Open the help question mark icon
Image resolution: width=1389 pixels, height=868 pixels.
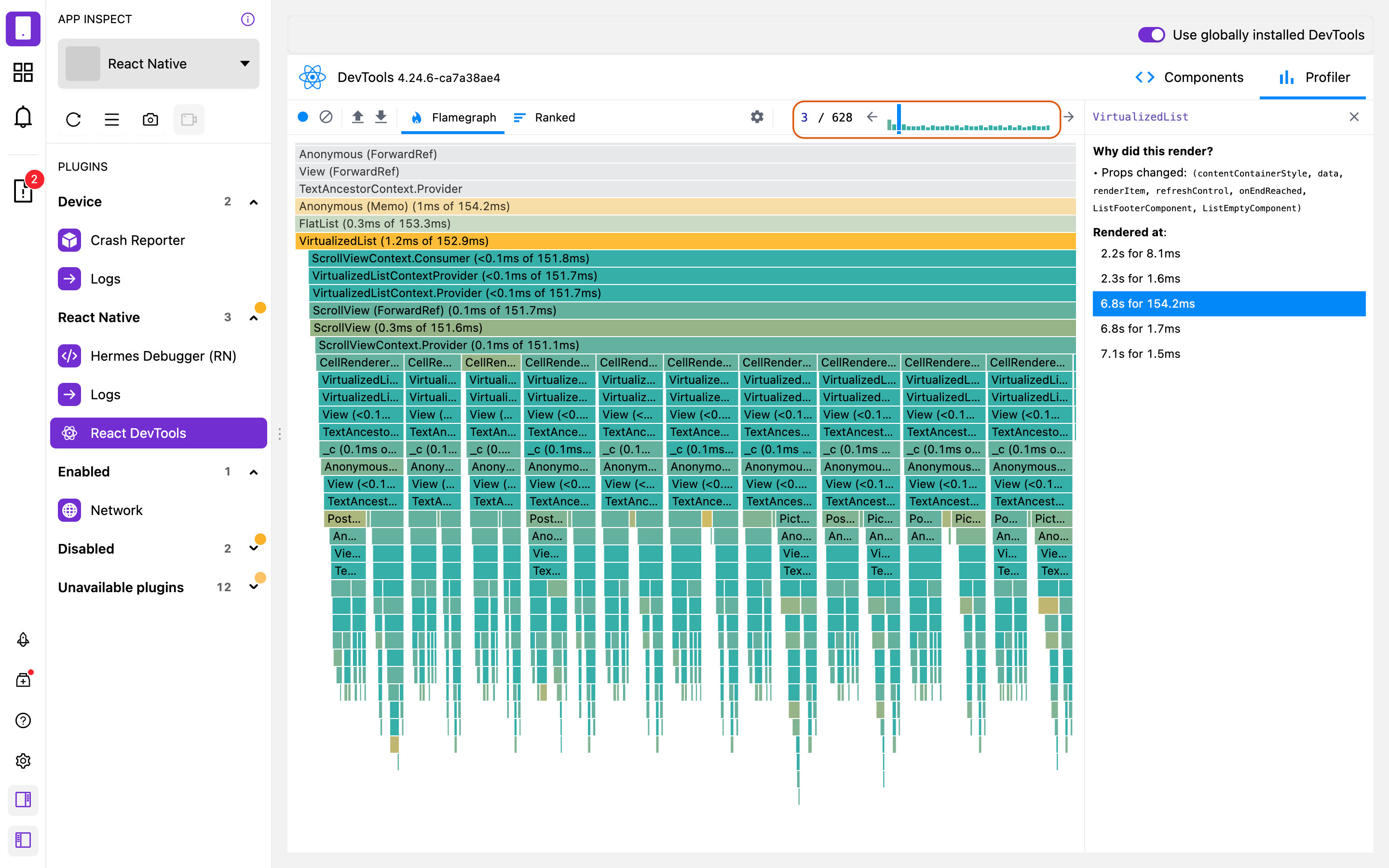(x=23, y=720)
